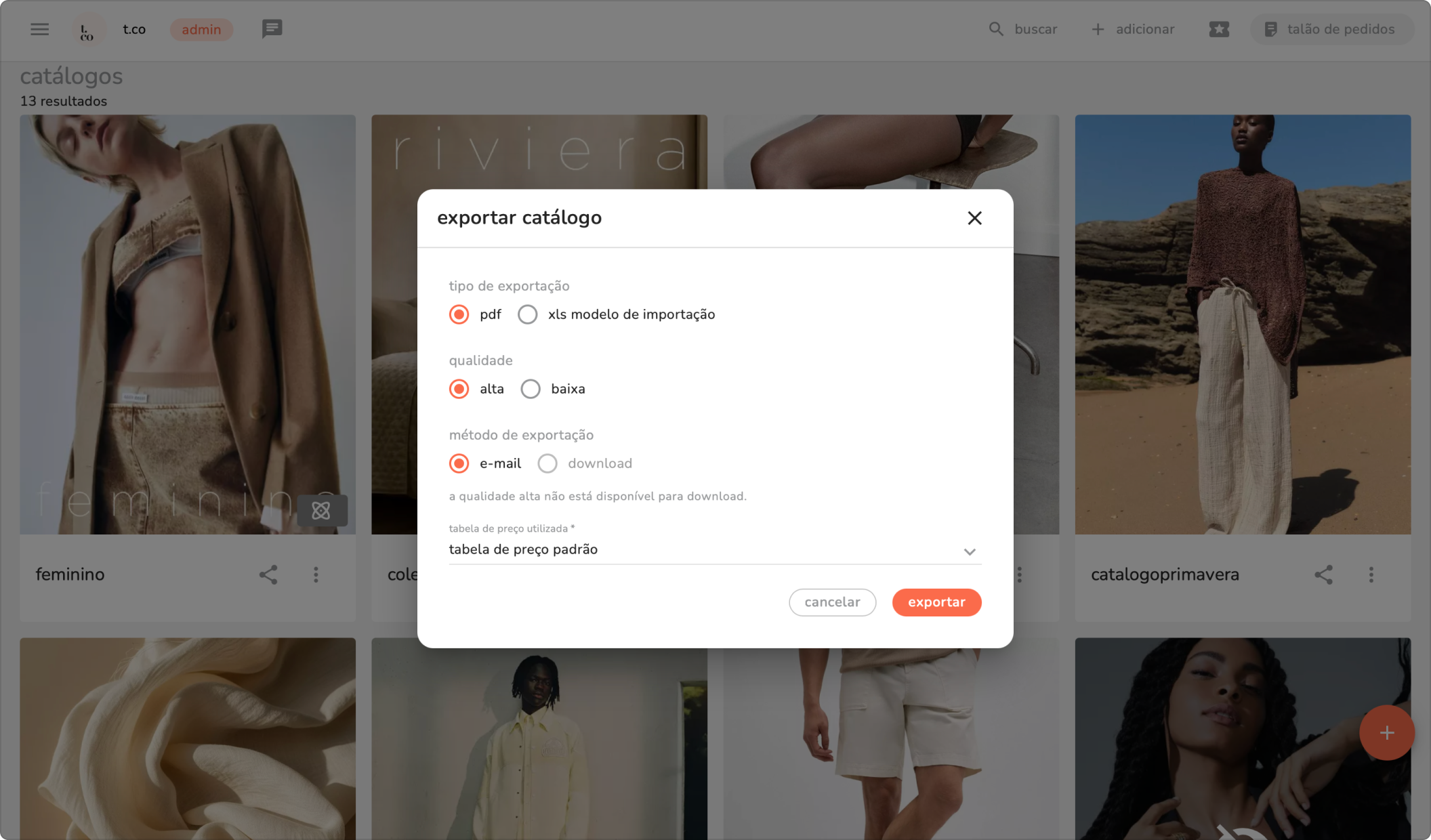Close the exportar catálogo dialog
The width and height of the screenshot is (1431, 840).
point(974,218)
